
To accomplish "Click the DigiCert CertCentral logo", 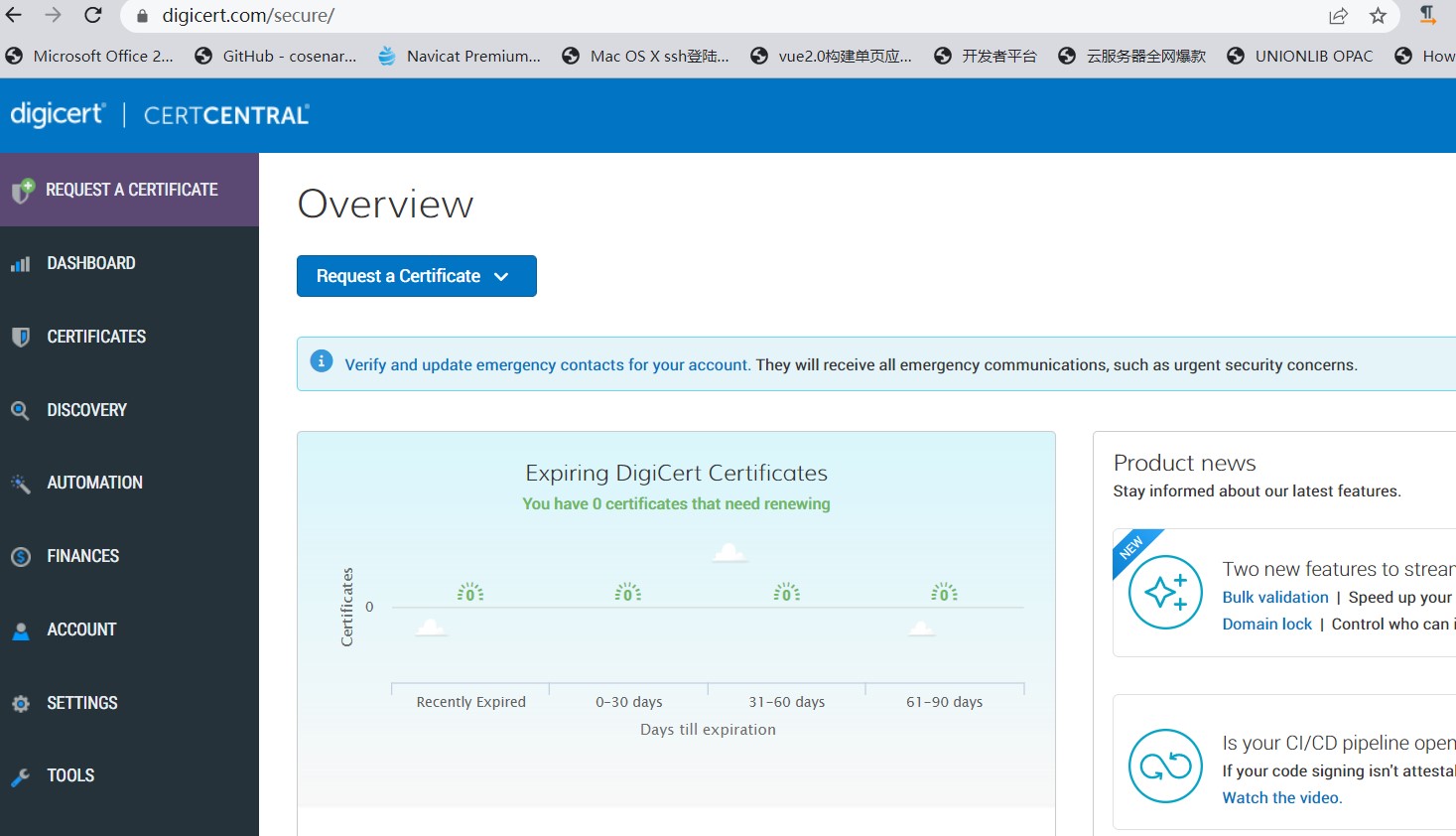I will point(159,115).
